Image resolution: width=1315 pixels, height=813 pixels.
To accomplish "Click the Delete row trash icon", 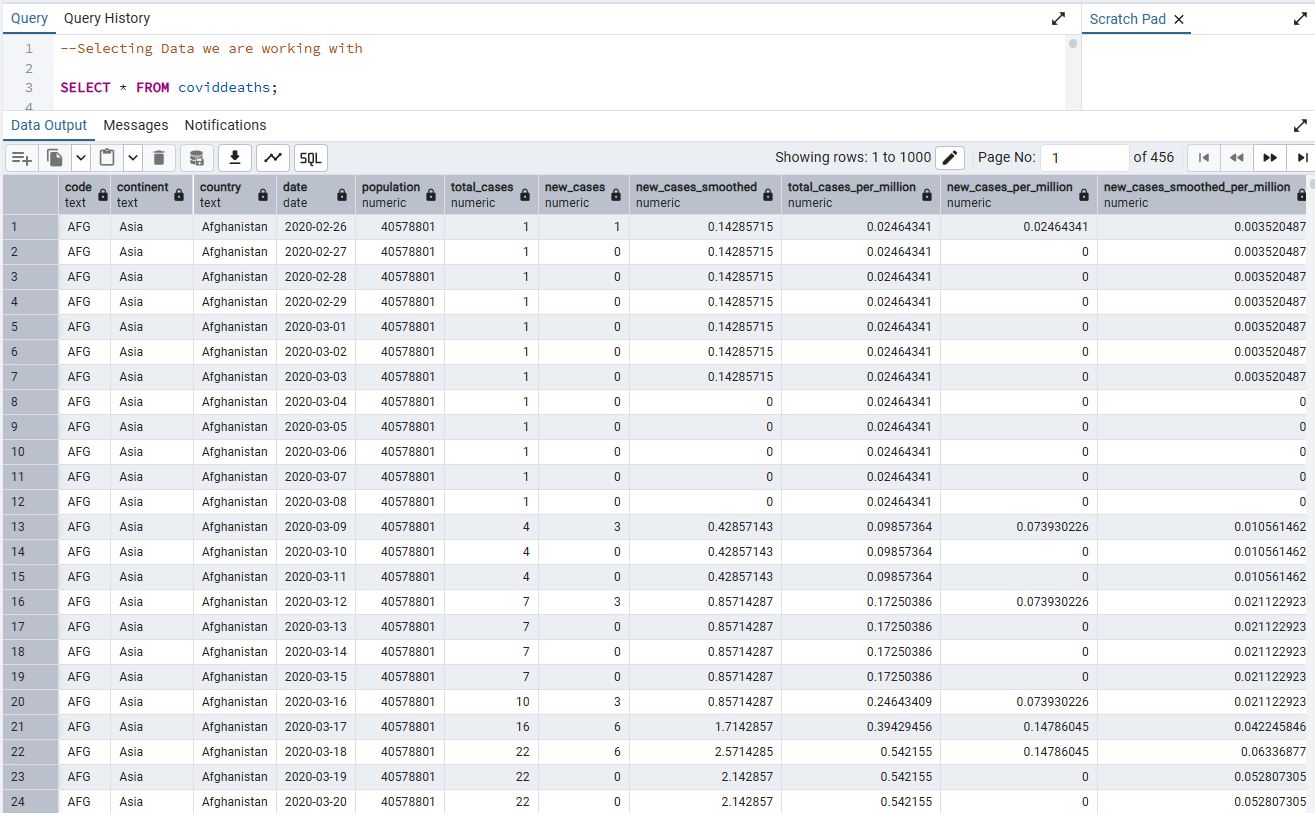I will pos(159,158).
